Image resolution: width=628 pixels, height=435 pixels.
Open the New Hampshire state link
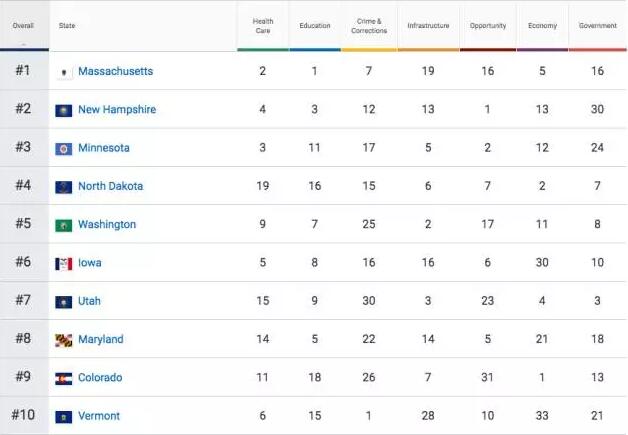click(117, 110)
